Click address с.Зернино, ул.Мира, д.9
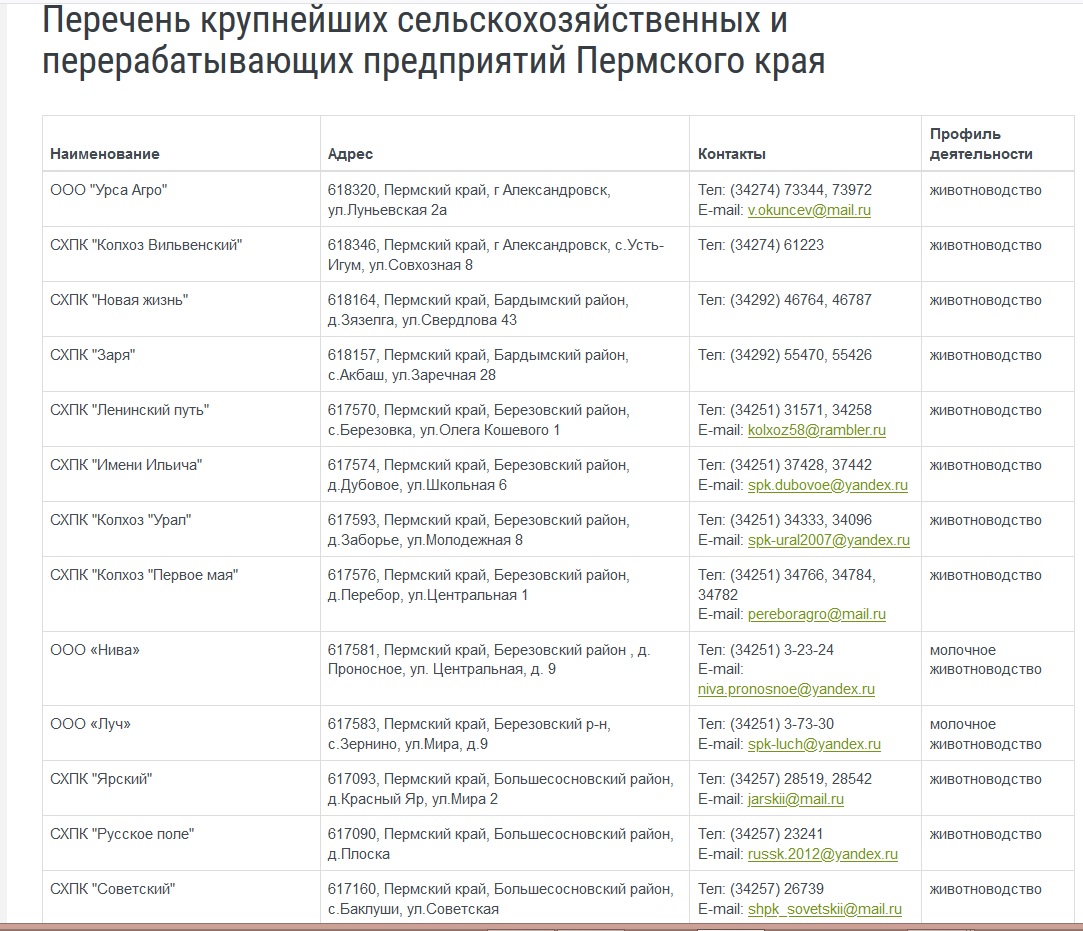The height and width of the screenshot is (931, 1083). (x=469, y=734)
